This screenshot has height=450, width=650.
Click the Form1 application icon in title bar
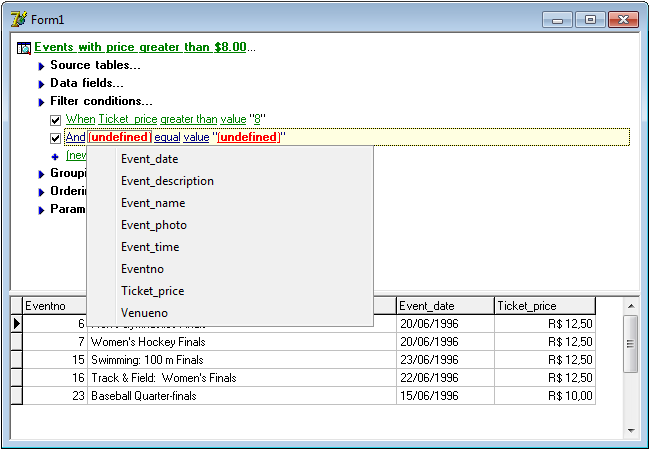pos(17,19)
